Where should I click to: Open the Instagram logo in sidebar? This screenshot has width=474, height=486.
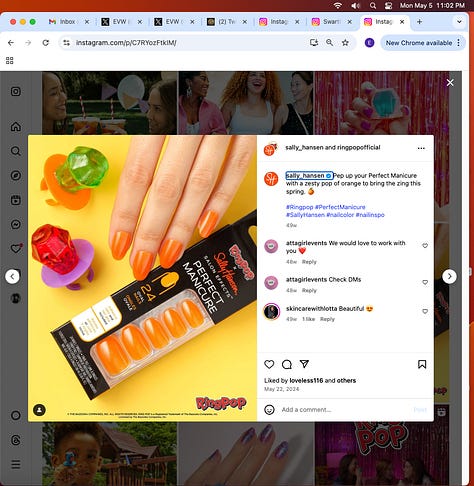[x=16, y=91]
